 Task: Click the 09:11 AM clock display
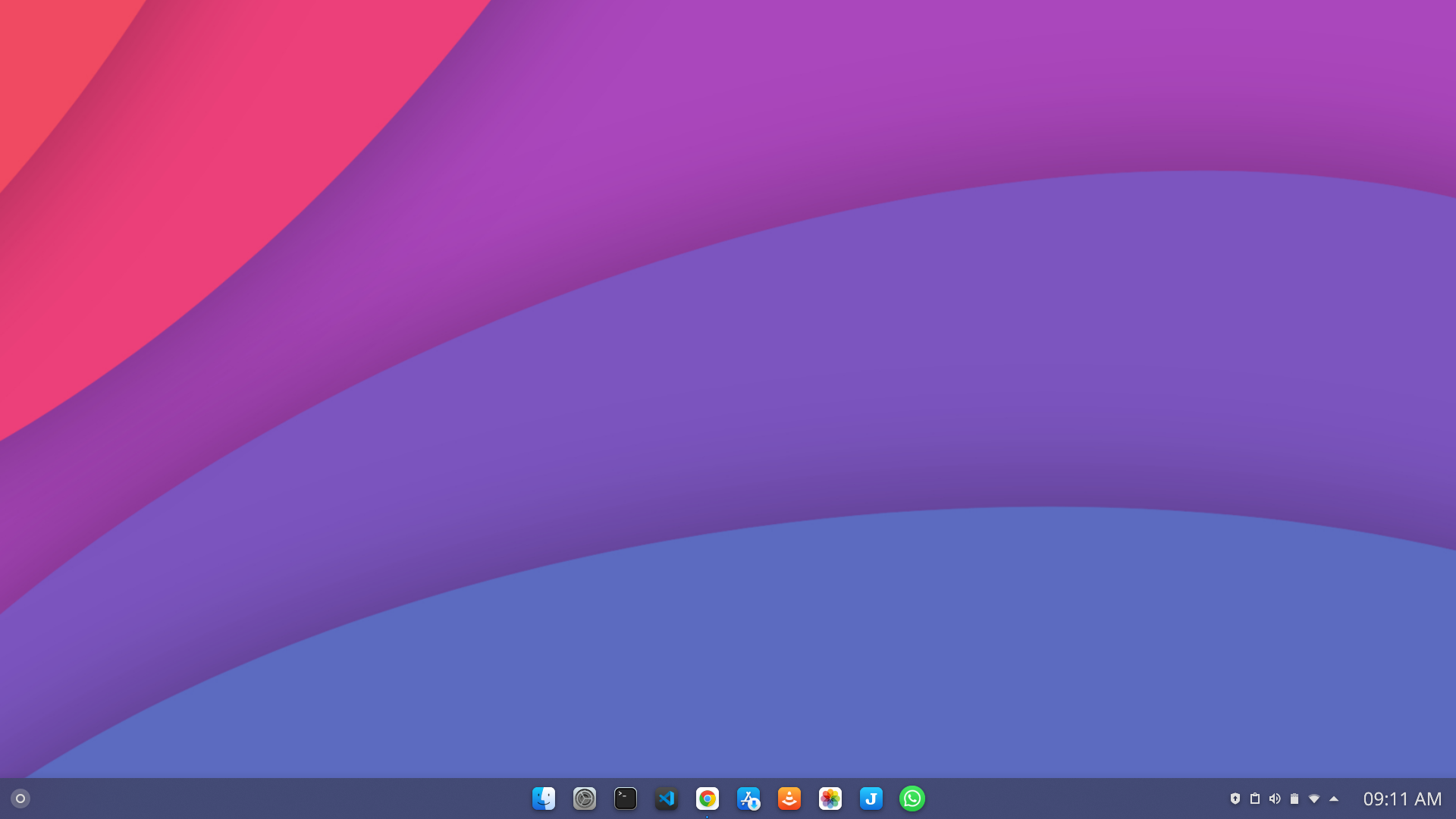tap(1402, 798)
